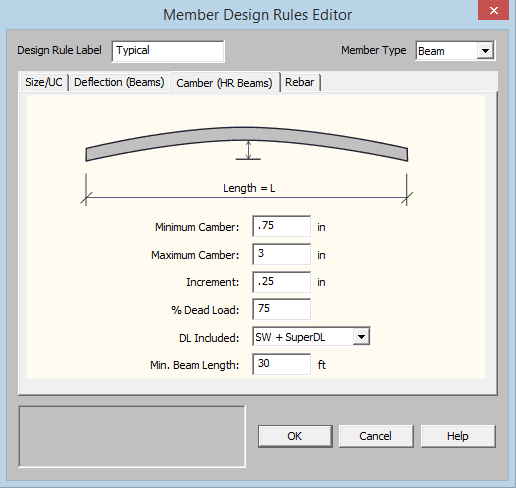Viewport: 516px width, 488px height.
Task: Select the Camber (HR Beams) tab
Action: (224, 83)
